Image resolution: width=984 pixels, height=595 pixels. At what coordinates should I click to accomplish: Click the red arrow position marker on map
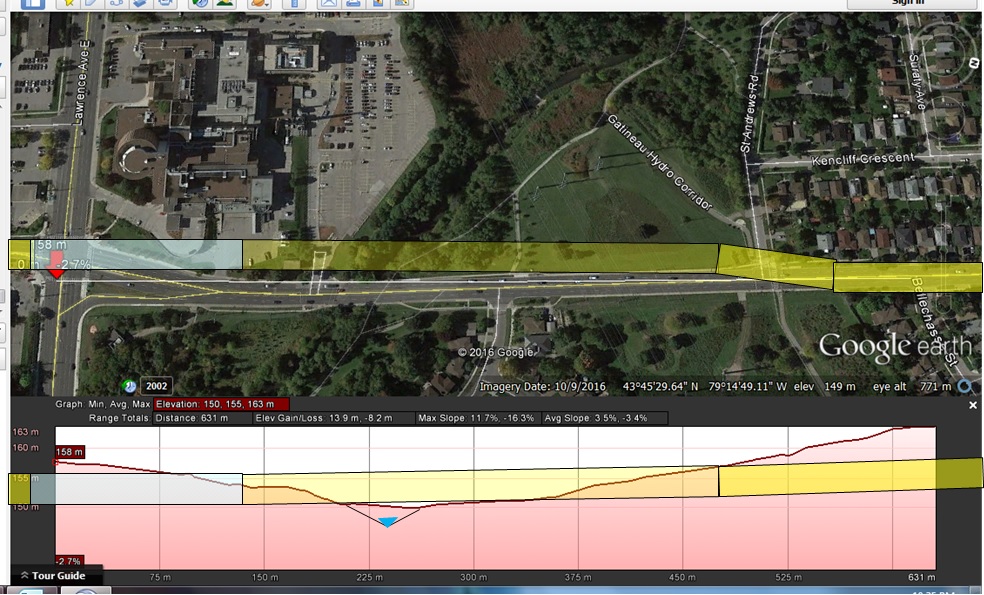point(56,265)
